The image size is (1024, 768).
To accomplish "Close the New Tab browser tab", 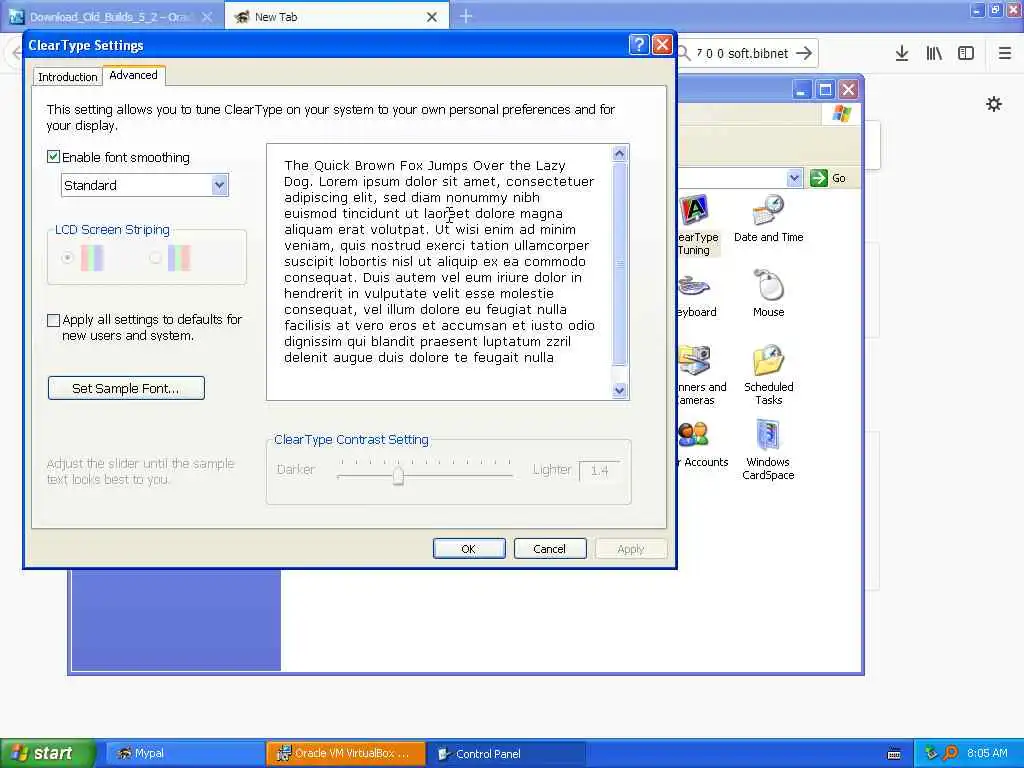I will pyautogui.click(x=432, y=17).
